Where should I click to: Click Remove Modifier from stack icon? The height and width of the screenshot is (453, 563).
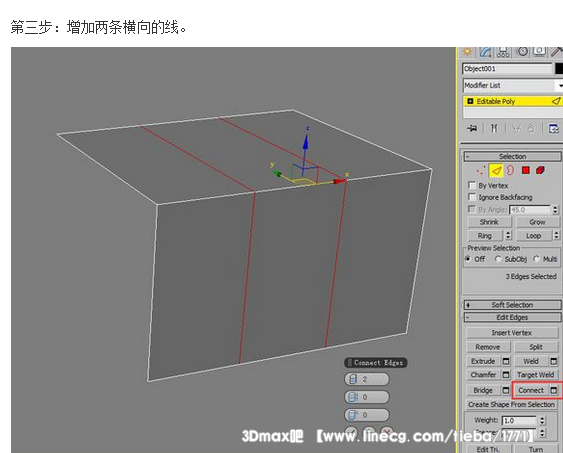point(531,128)
